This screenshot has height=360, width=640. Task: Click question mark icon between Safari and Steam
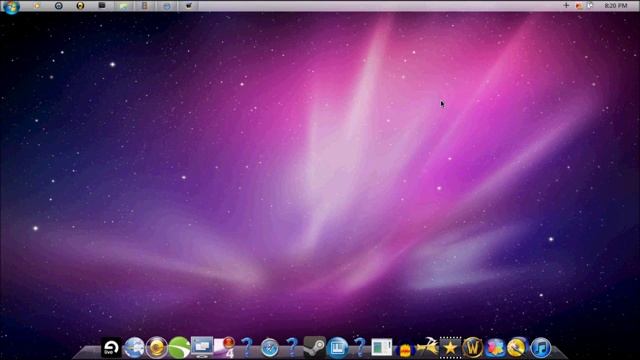(292, 347)
